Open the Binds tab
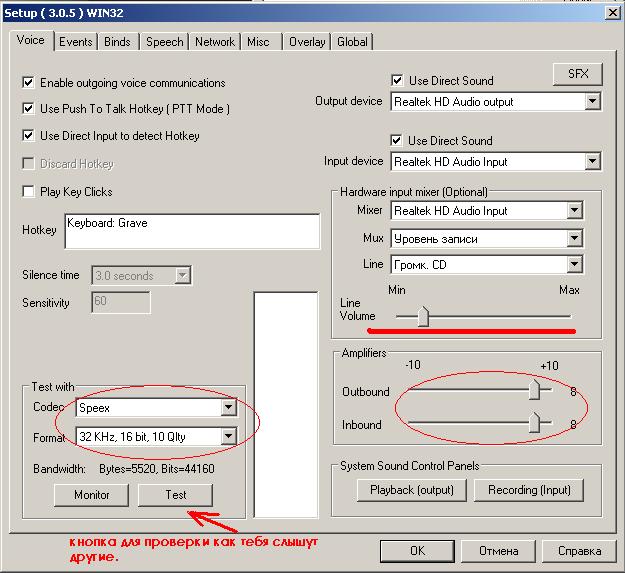The width and height of the screenshot is (625, 573). [x=118, y=41]
